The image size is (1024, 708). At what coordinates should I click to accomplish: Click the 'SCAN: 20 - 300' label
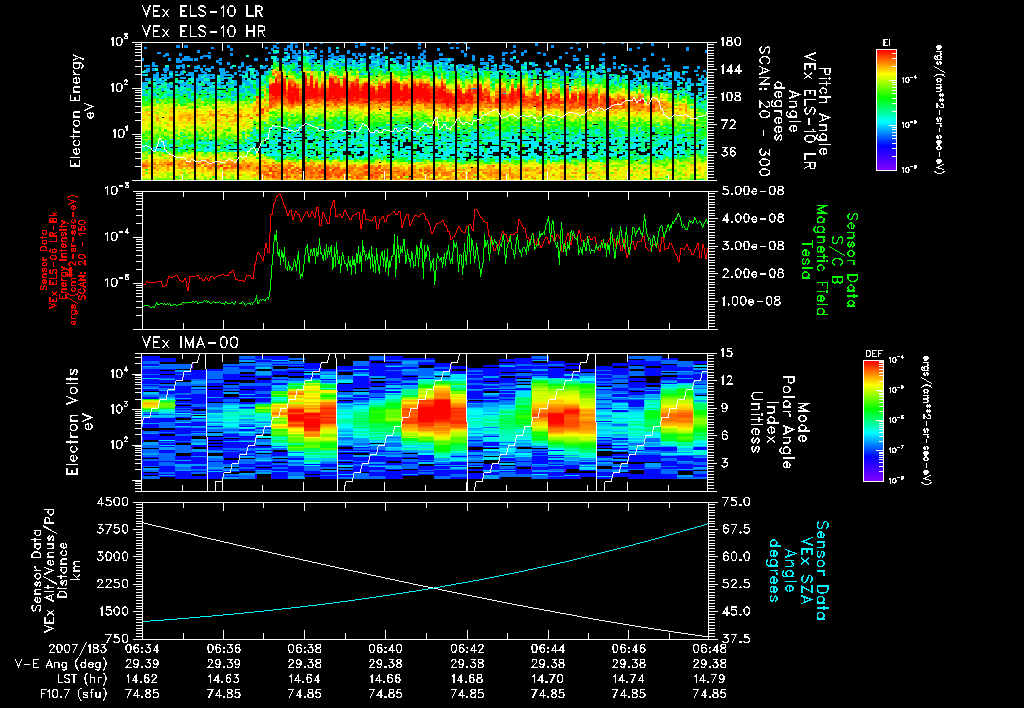[764, 110]
